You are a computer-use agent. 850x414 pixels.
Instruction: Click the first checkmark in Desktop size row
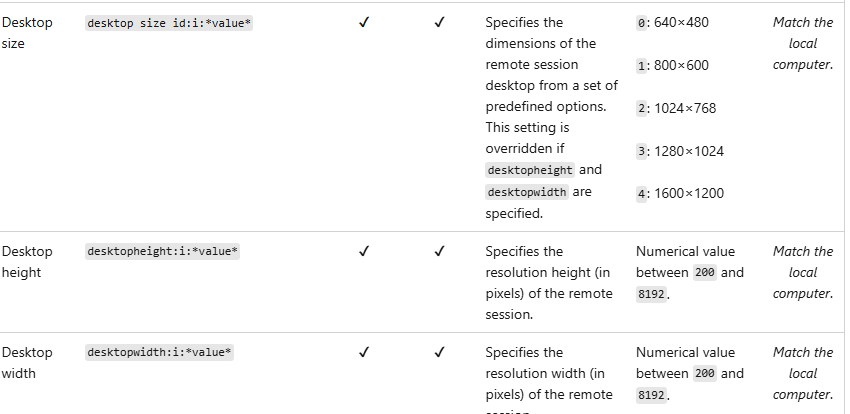pos(364,23)
